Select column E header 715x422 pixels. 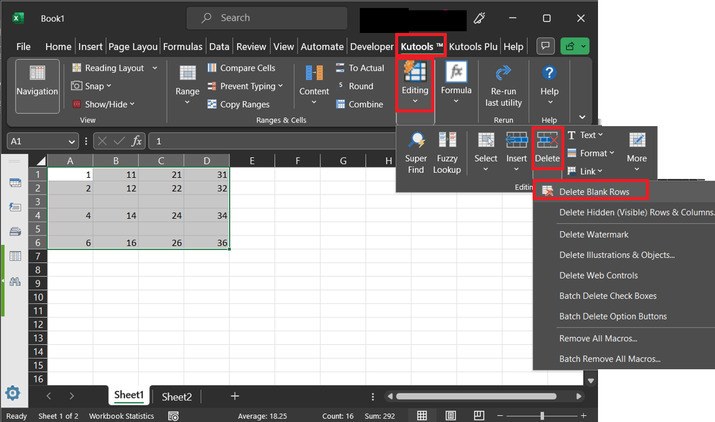point(252,161)
